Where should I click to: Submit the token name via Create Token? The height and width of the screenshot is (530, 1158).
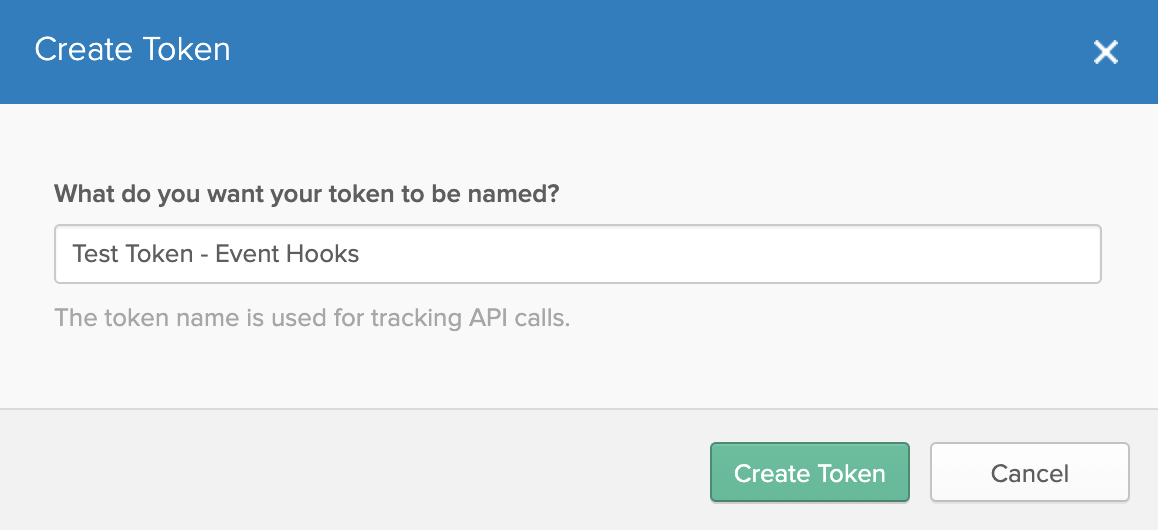809,473
